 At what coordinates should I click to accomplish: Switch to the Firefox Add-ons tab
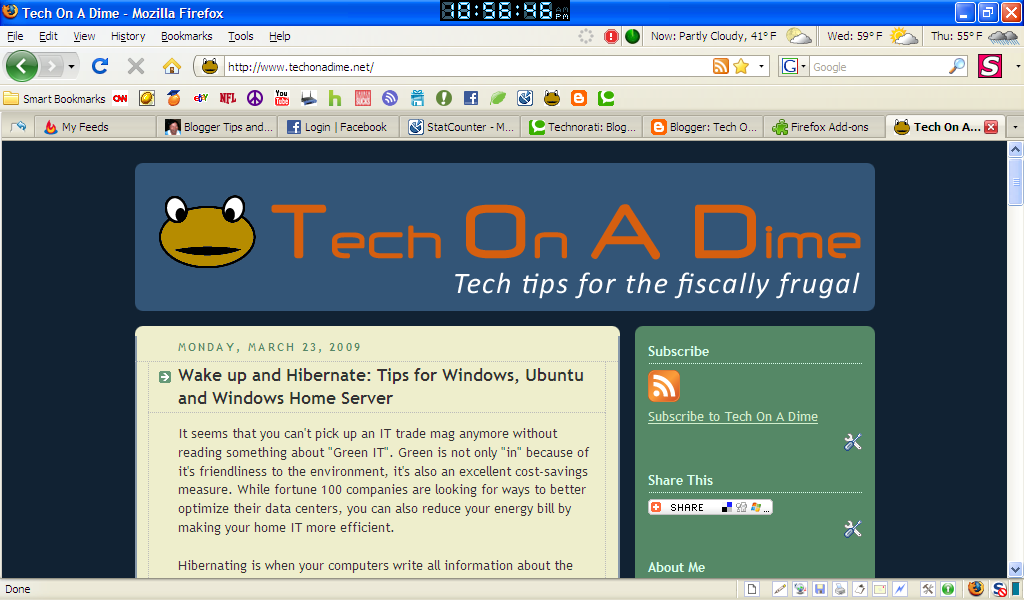(x=824, y=127)
